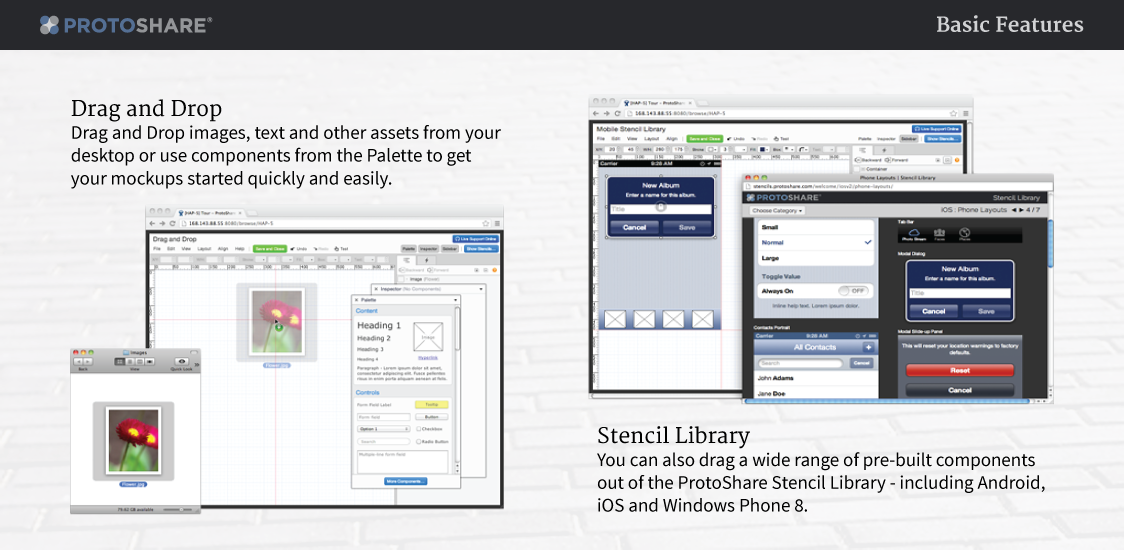1124x550 pixels.
Task: Click Undo in Mobile Stencil editor
Action: (x=735, y=138)
